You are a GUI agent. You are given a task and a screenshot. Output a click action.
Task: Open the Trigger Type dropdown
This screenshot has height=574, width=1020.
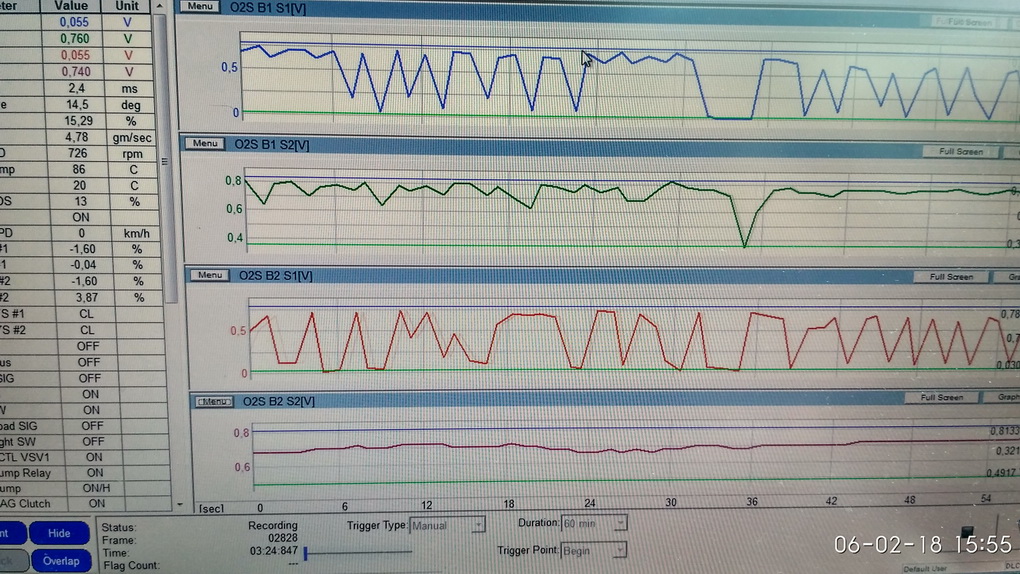478,524
